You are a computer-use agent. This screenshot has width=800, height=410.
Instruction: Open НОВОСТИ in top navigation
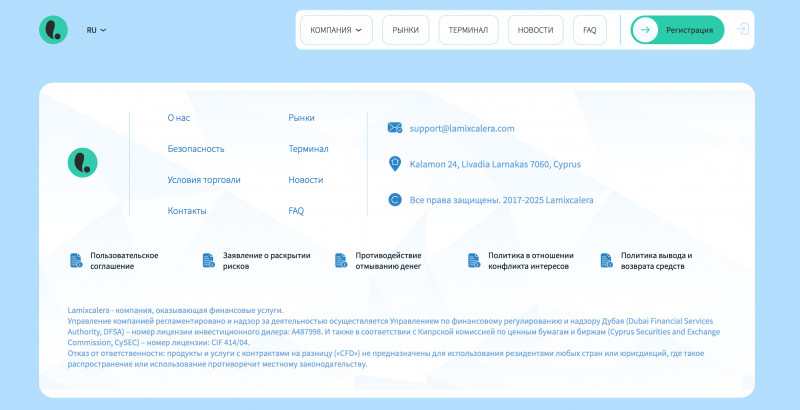click(536, 30)
